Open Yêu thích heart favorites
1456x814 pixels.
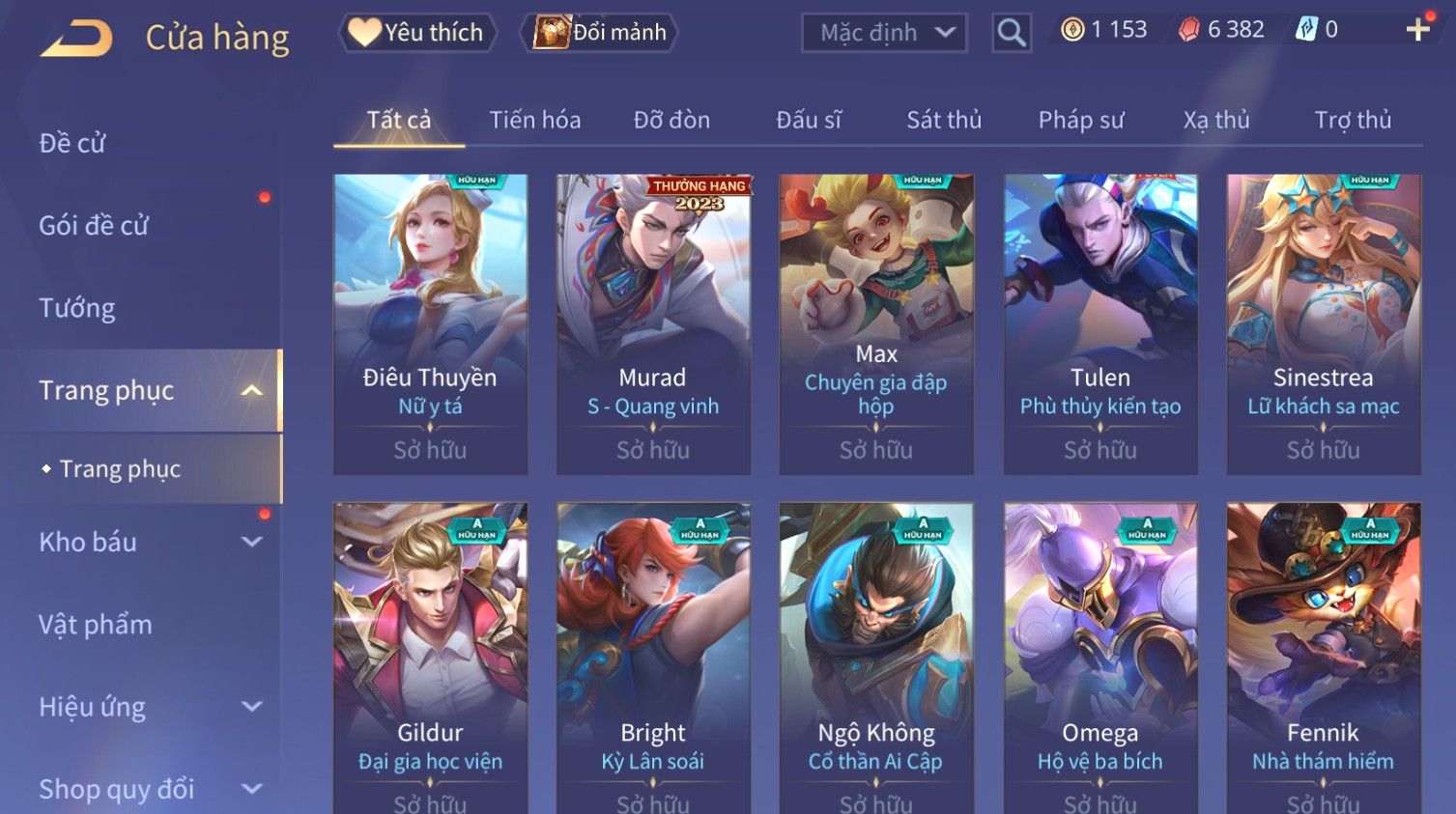[x=417, y=32]
